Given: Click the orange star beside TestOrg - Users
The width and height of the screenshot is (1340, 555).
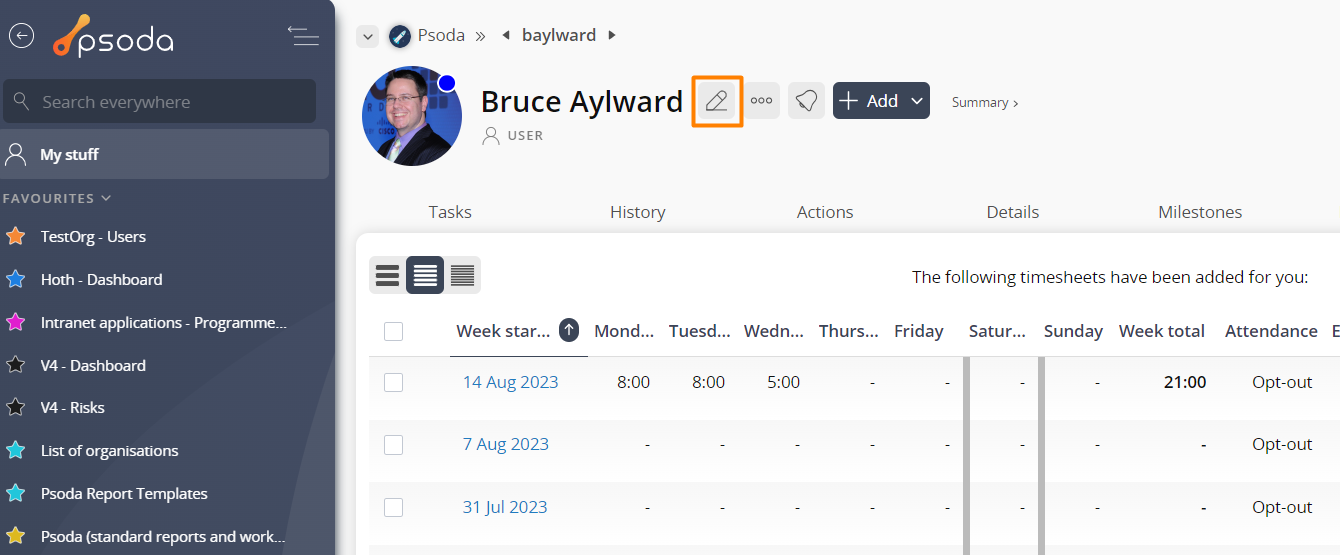Looking at the screenshot, I should pyautogui.click(x=16, y=237).
